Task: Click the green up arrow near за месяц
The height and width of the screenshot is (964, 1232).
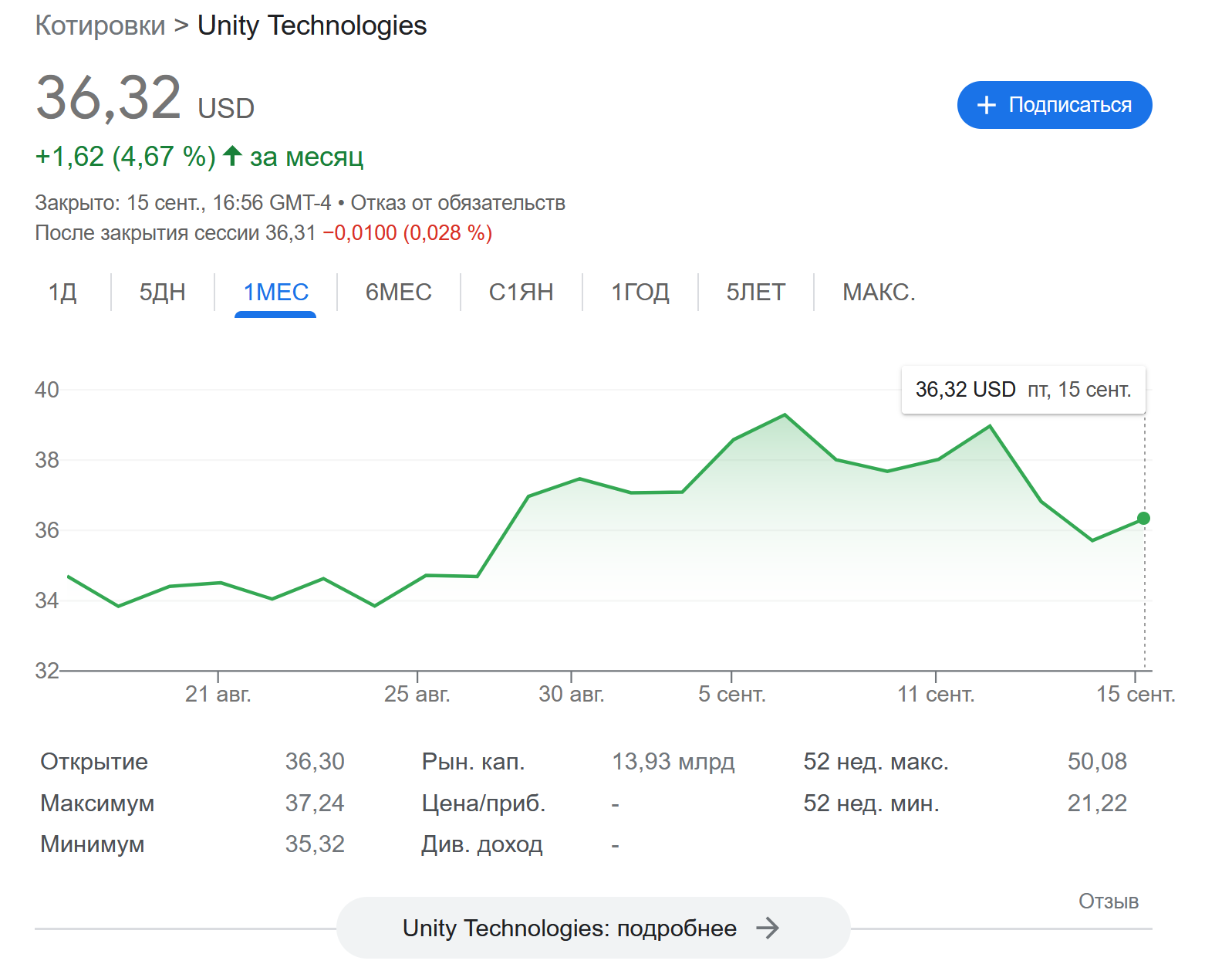Action: [232, 156]
